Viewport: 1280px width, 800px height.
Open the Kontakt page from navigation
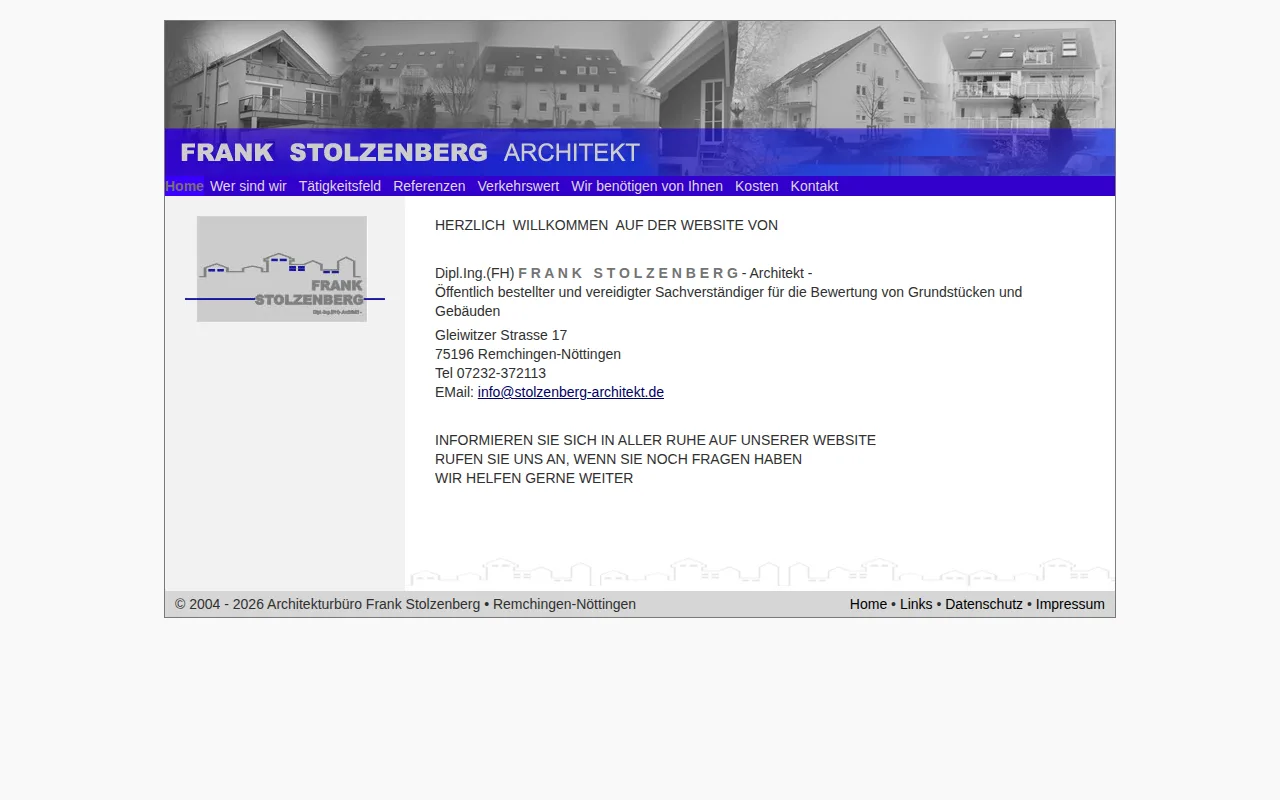point(814,186)
